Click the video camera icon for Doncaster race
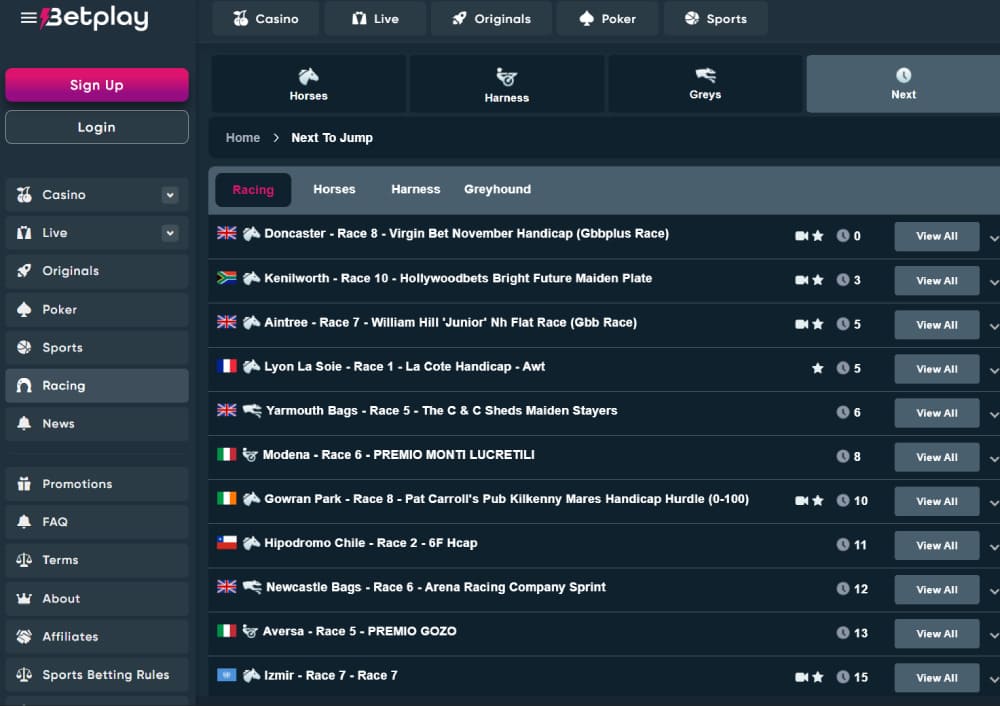Viewport: 1000px width, 706px height. tap(801, 236)
